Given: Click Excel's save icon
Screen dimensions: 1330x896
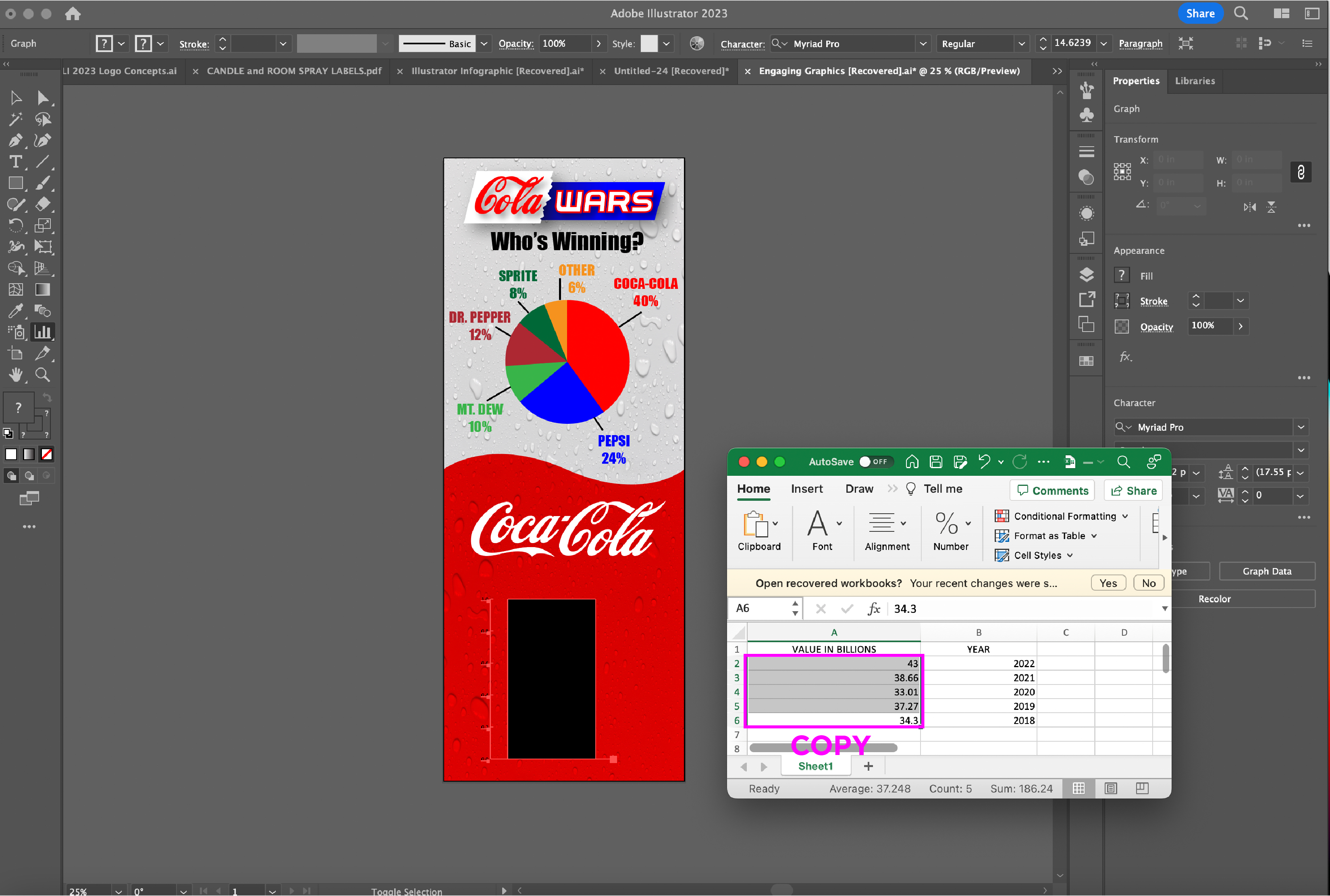Looking at the screenshot, I should tap(935, 462).
